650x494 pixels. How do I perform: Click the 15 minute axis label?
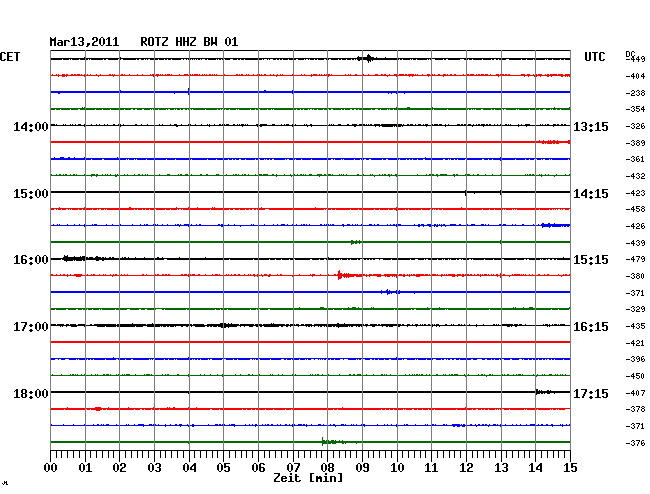[570, 468]
